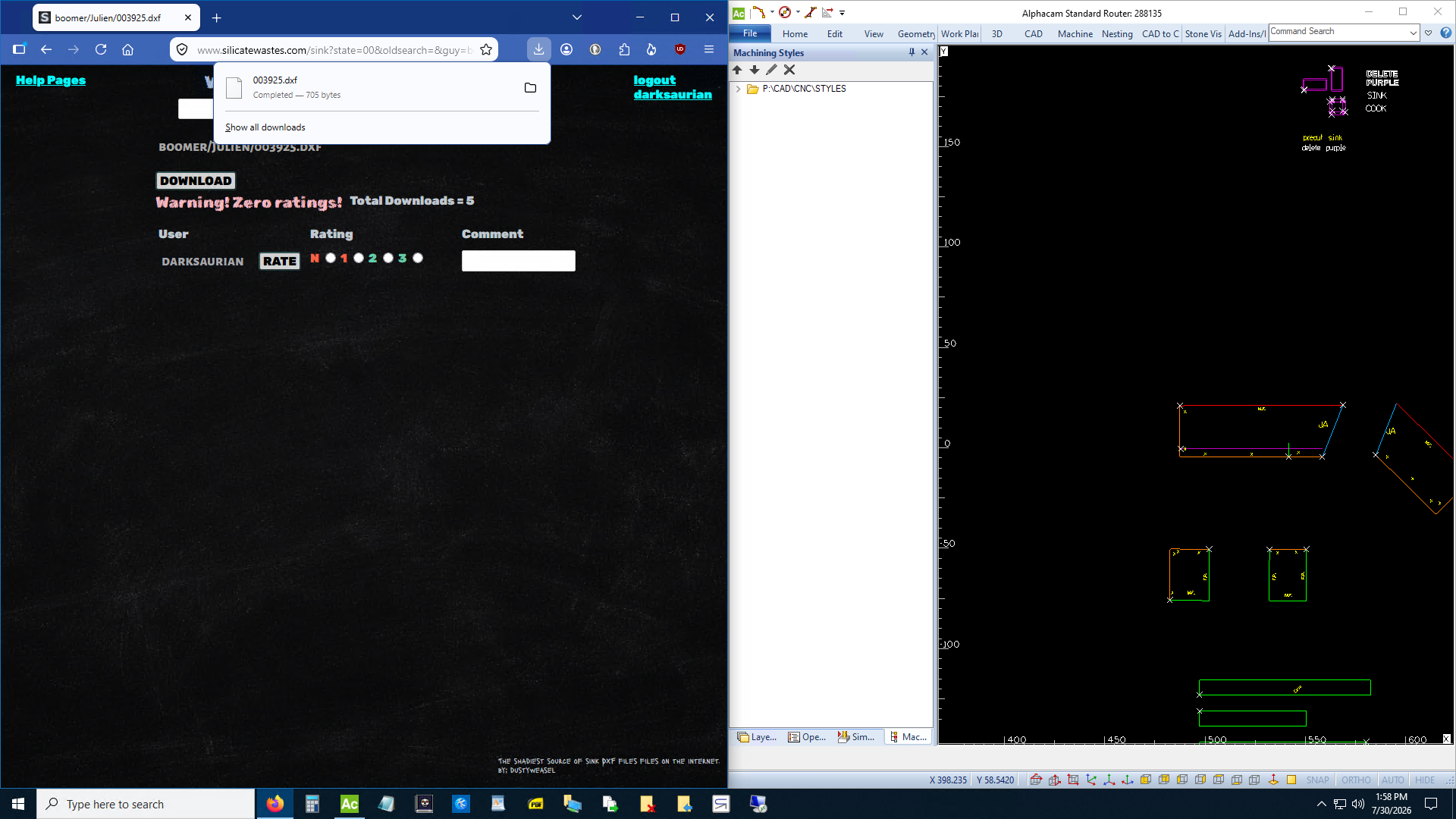Viewport: 1456px width, 819px height.
Task: Bookmark this page with the star icon
Action: (x=486, y=49)
